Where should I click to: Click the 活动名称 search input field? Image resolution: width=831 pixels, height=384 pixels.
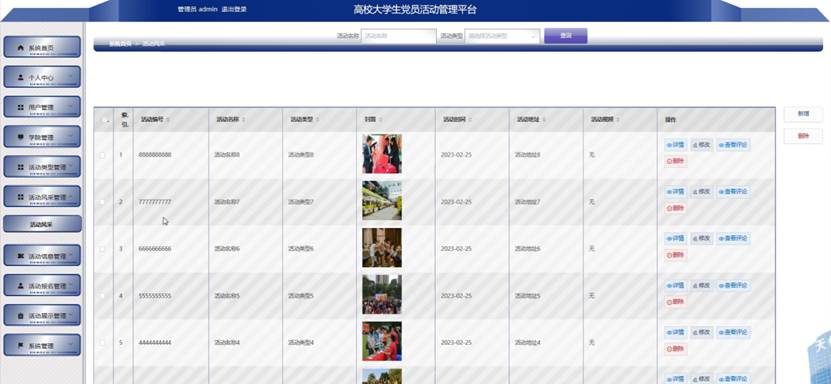(x=399, y=36)
